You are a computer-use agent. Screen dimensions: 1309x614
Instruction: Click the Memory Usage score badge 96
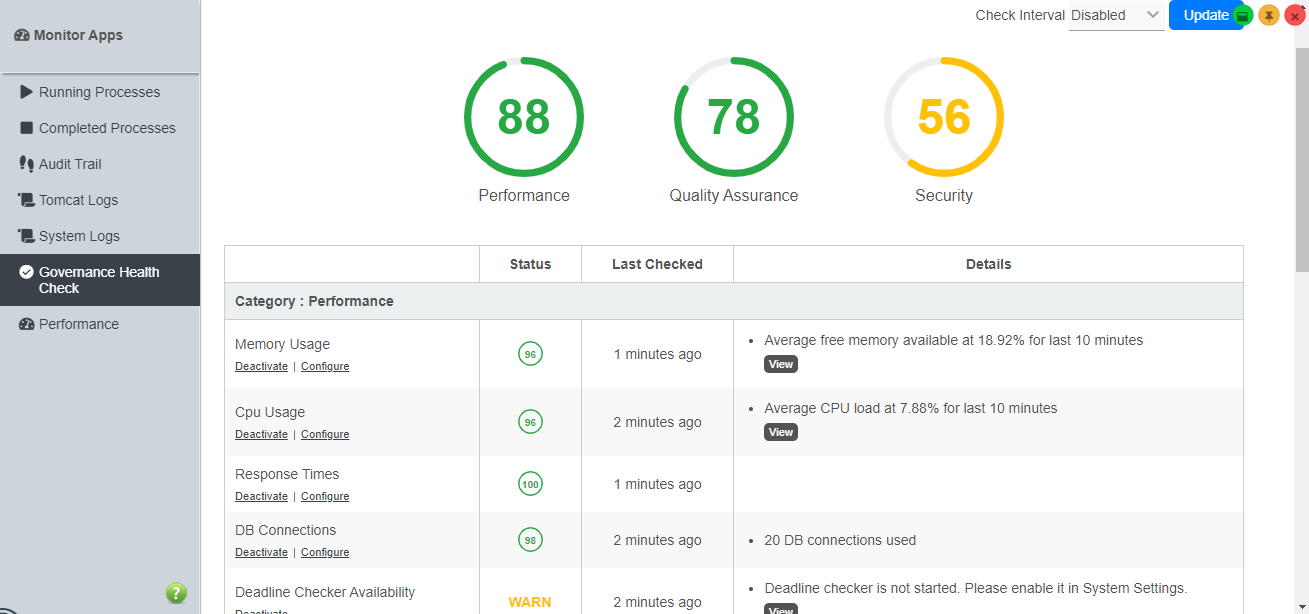[530, 354]
